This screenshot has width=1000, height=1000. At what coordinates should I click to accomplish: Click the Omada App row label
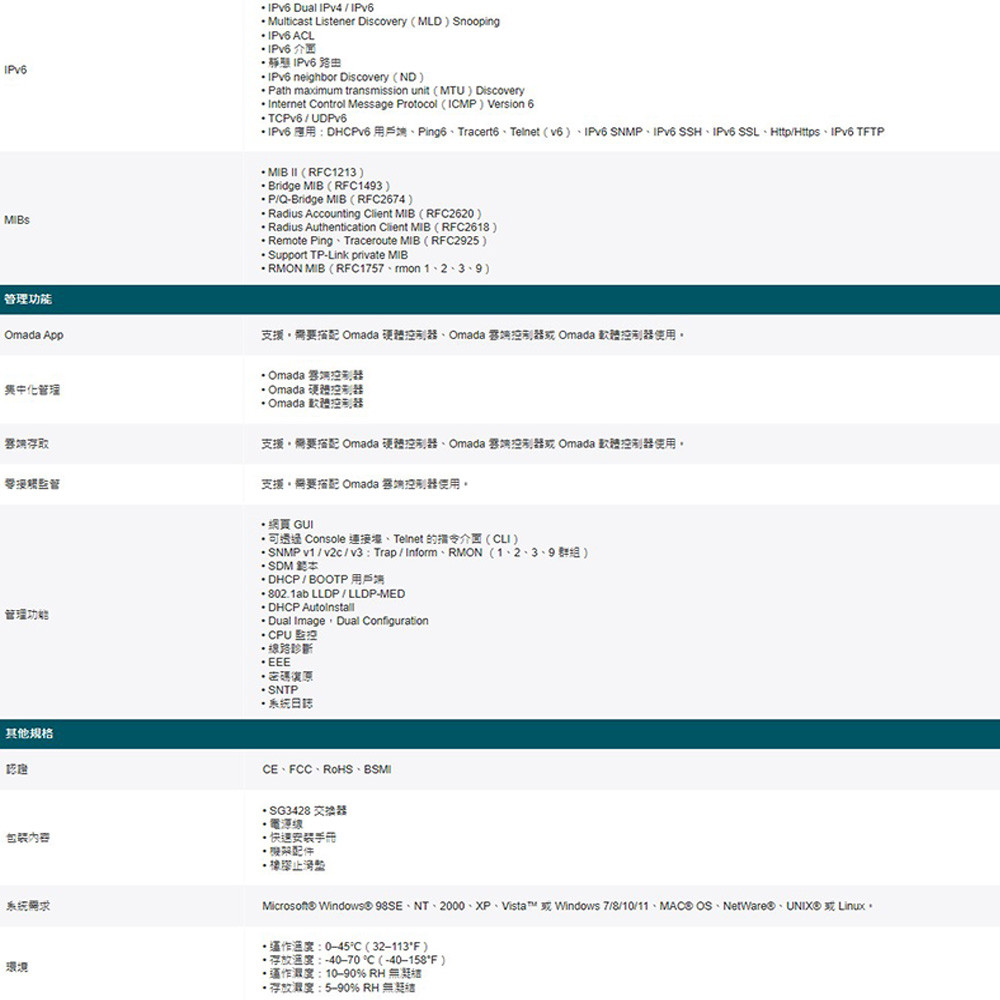click(33, 335)
